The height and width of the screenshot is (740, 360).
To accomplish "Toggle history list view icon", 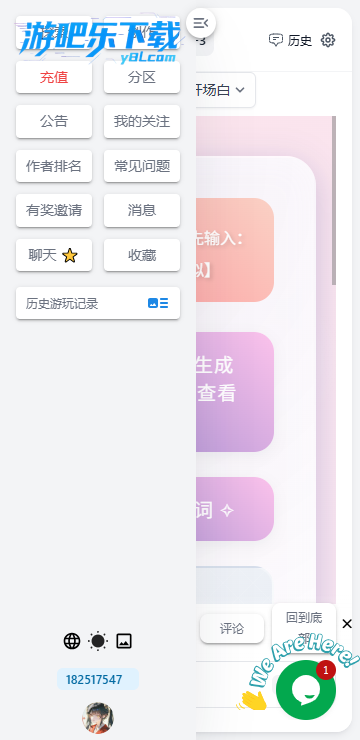I will point(158,303).
